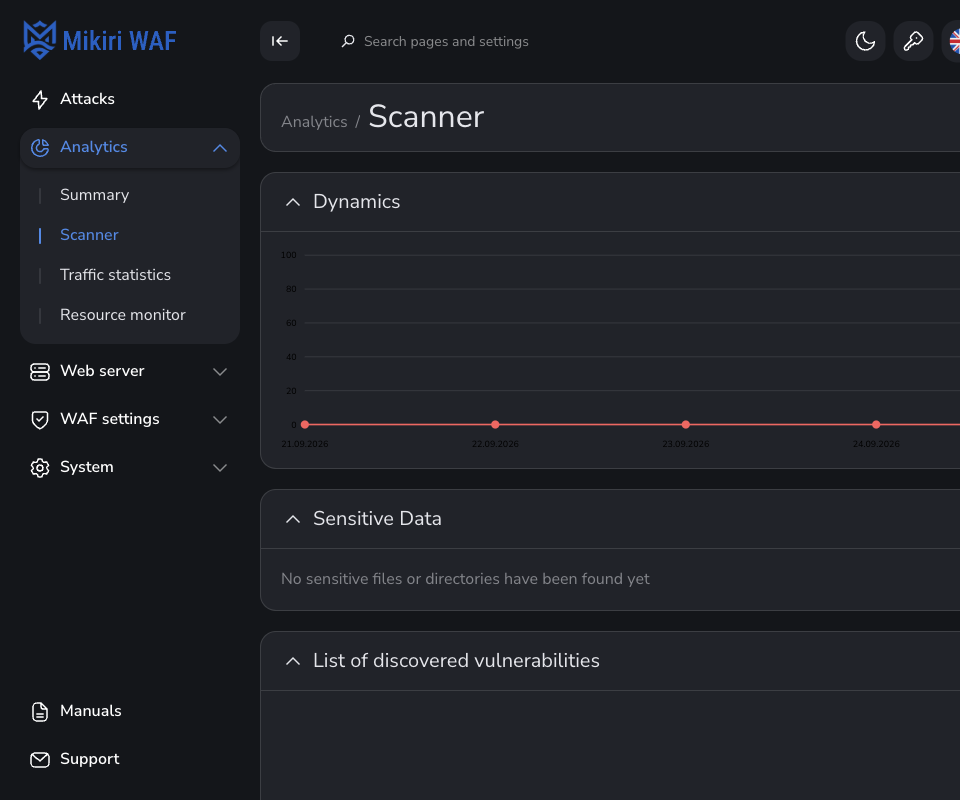Click the 24.09.2026 axis date label
This screenshot has width=960, height=800.
click(876, 444)
